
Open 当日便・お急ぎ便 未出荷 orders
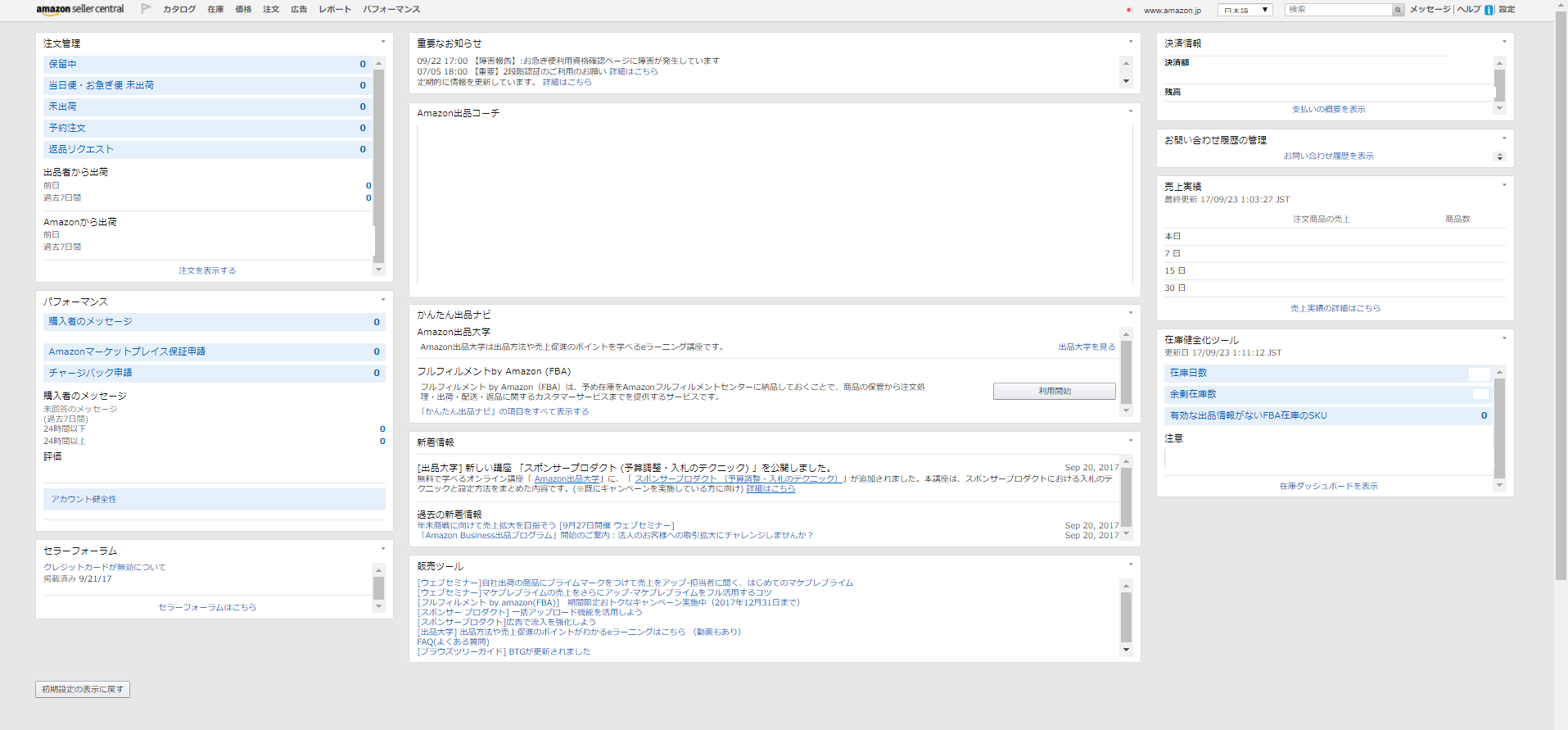[207, 85]
